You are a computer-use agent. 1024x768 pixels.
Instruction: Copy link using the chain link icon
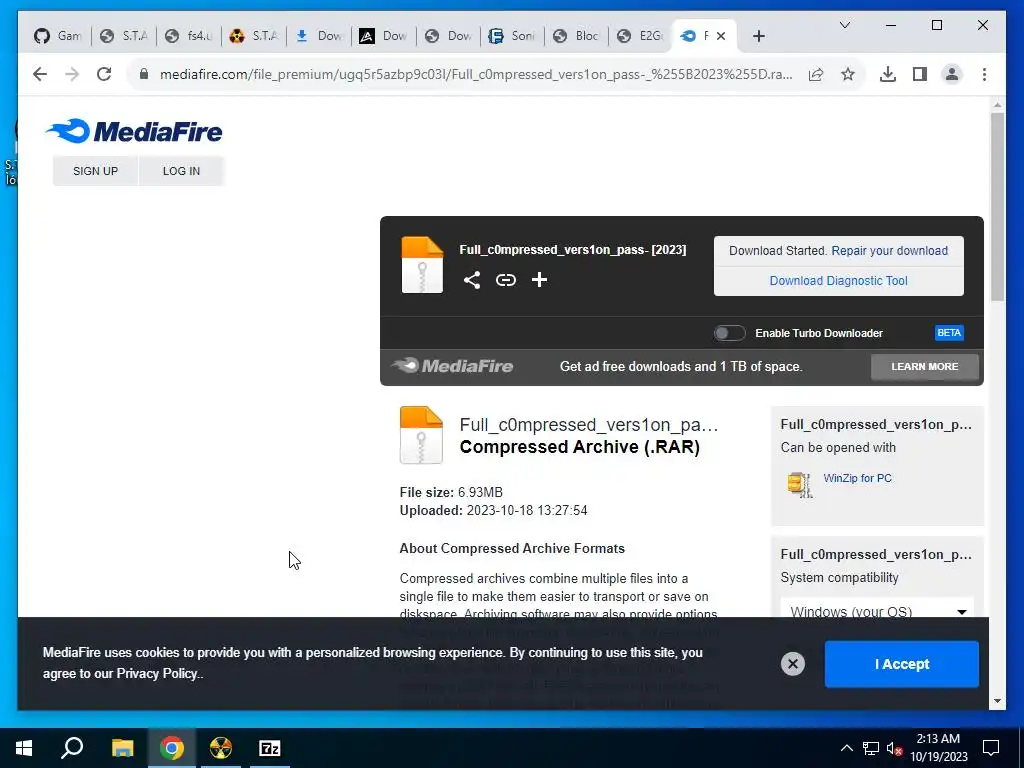coord(505,280)
